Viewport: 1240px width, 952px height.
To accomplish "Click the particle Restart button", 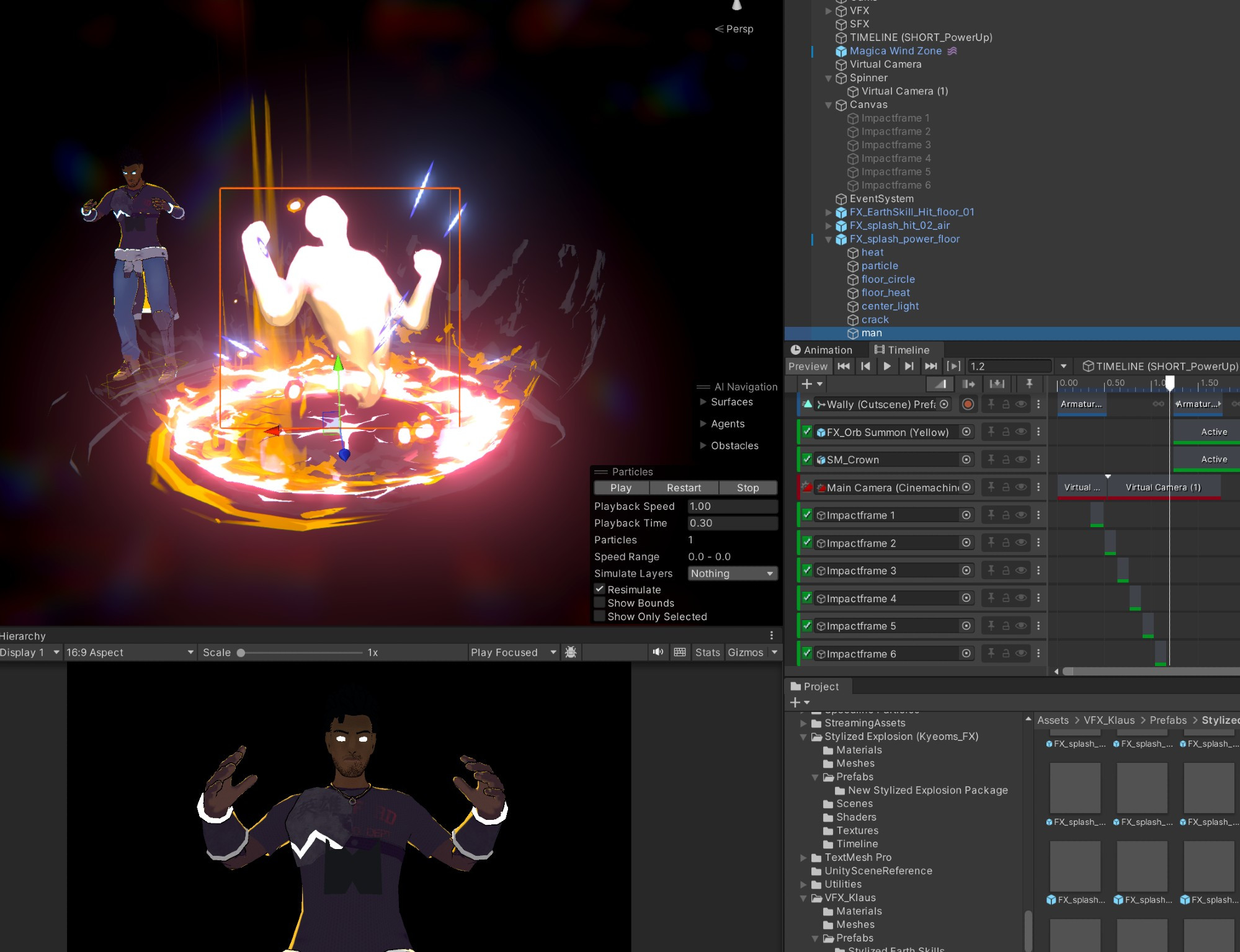I will [684, 488].
